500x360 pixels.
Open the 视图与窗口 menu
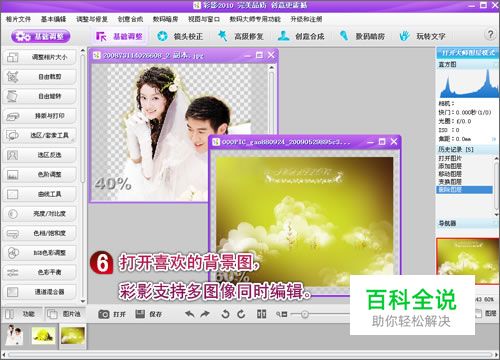tap(204, 19)
